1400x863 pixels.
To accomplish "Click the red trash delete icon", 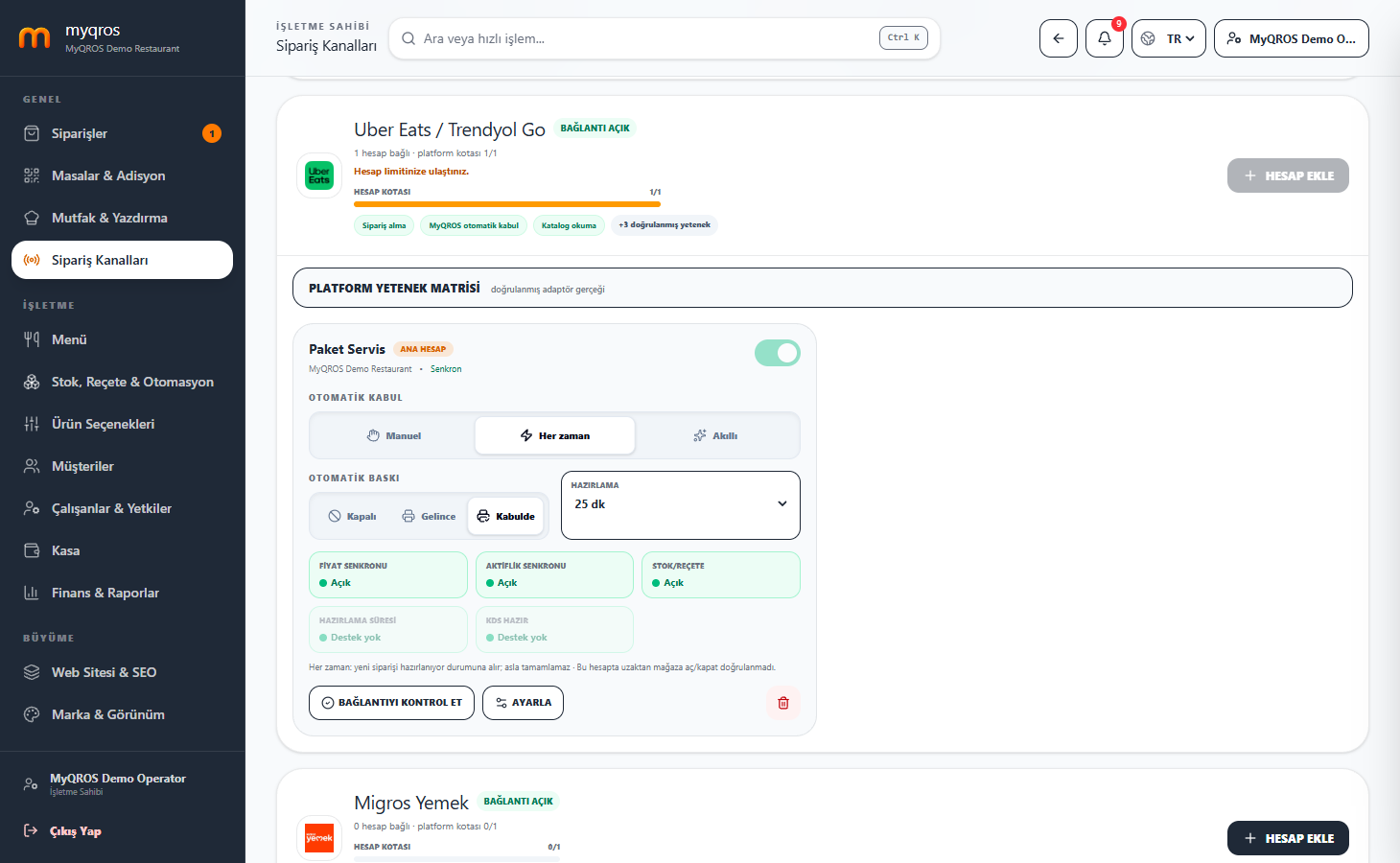I will [x=783, y=703].
